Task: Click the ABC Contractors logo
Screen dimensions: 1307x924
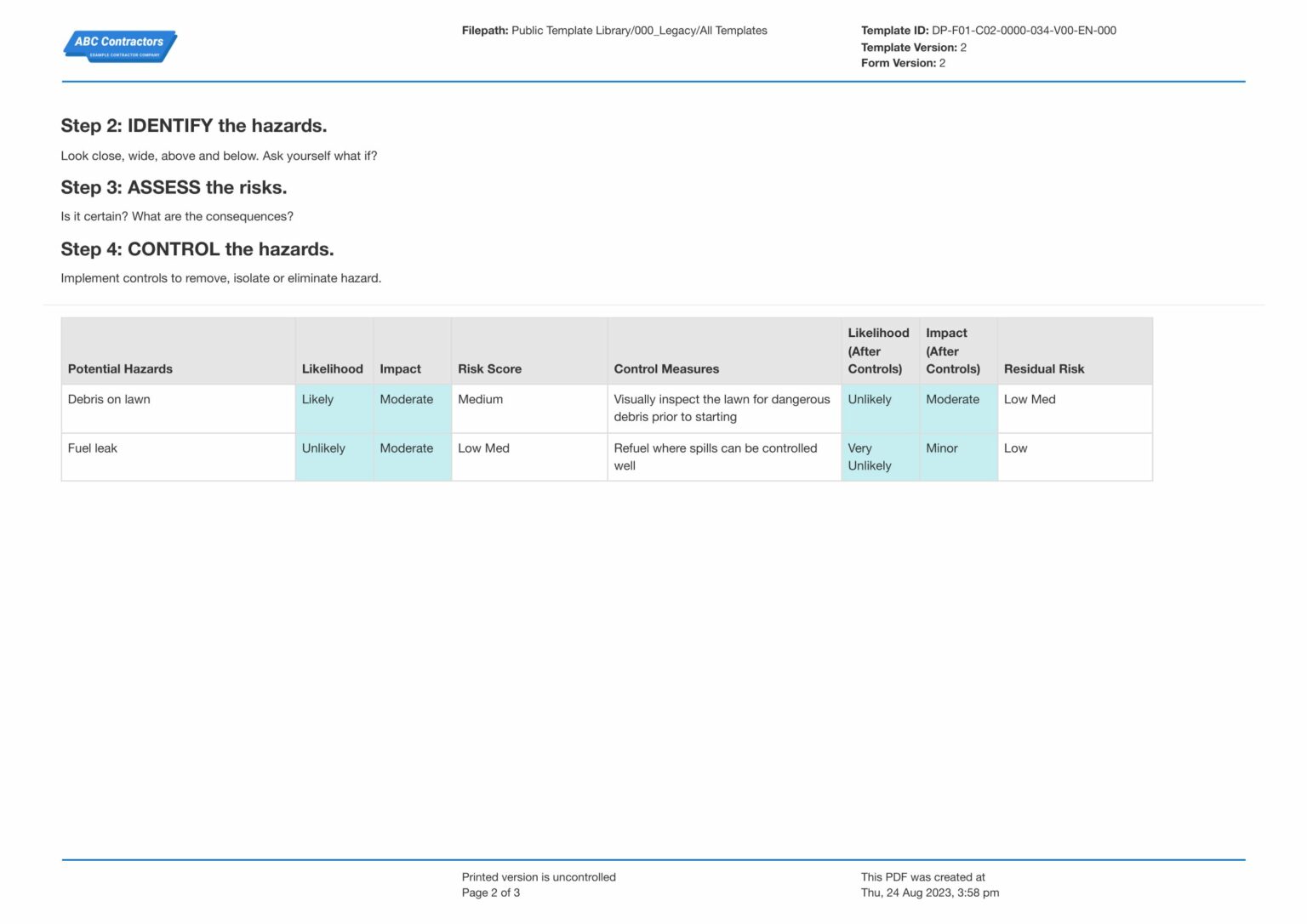Action: point(119,46)
